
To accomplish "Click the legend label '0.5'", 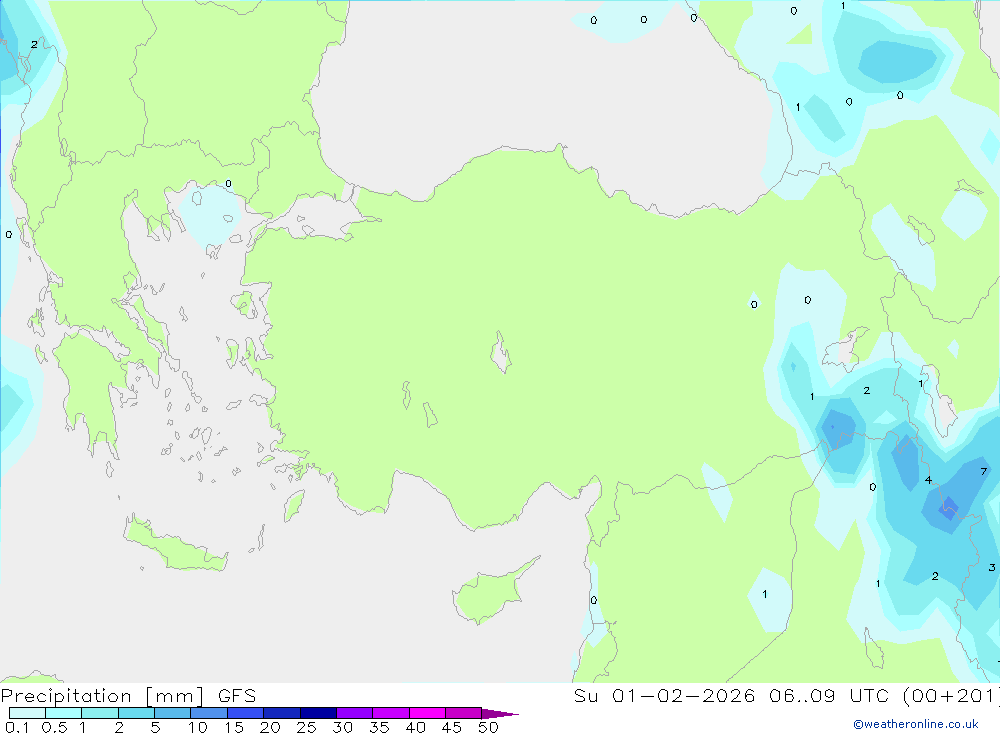I will point(54,727).
